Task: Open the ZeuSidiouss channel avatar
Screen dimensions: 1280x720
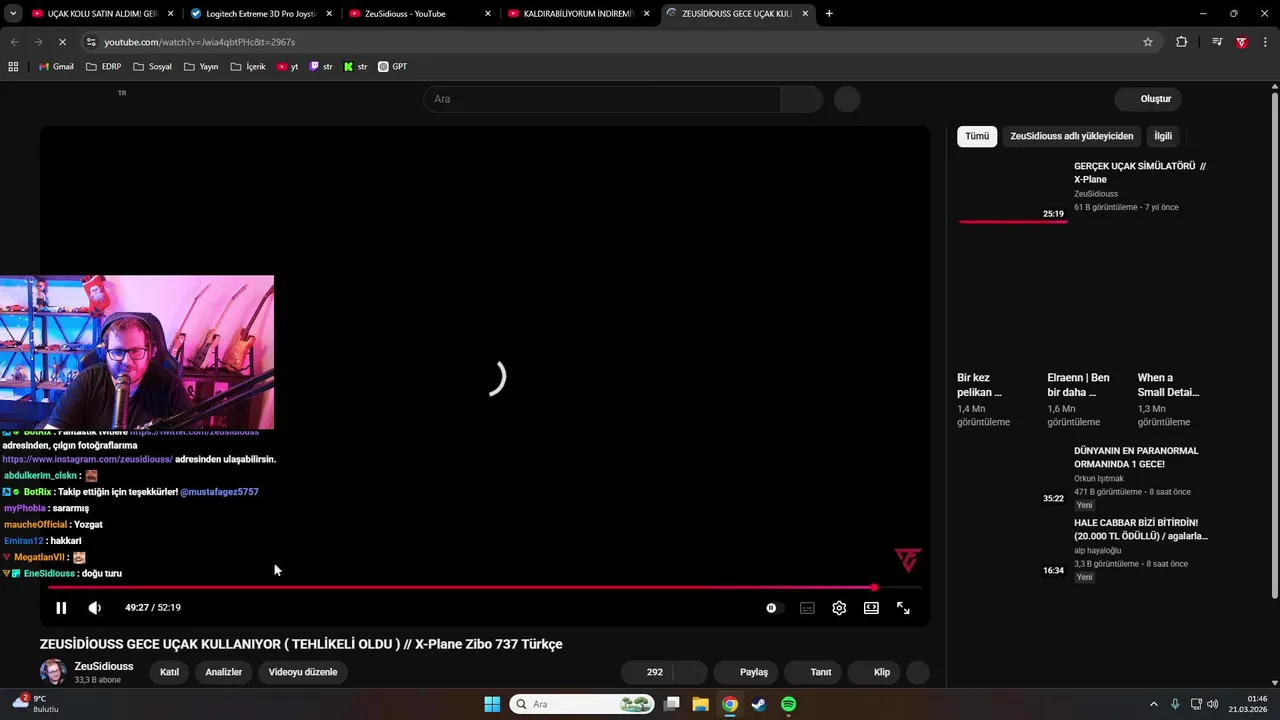Action: (x=53, y=672)
